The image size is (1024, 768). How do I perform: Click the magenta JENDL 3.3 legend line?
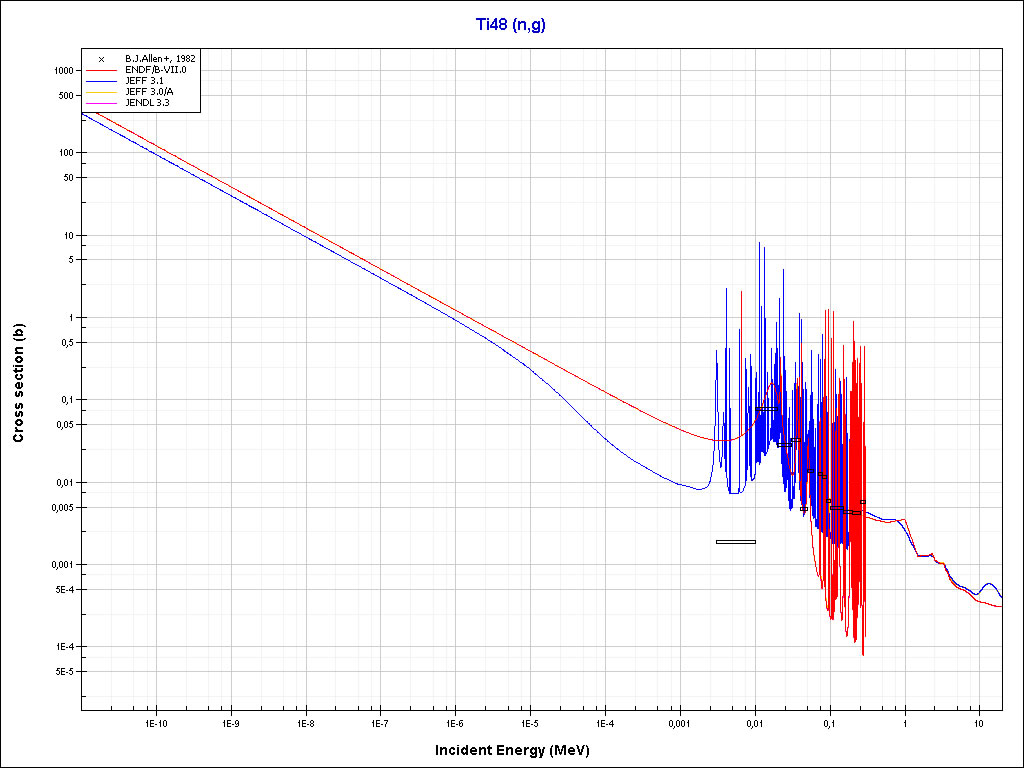point(102,102)
